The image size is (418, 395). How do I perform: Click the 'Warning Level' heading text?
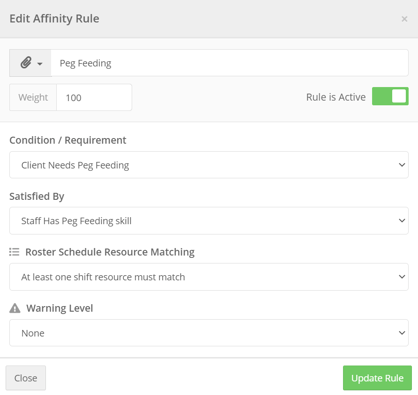(x=60, y=308)
